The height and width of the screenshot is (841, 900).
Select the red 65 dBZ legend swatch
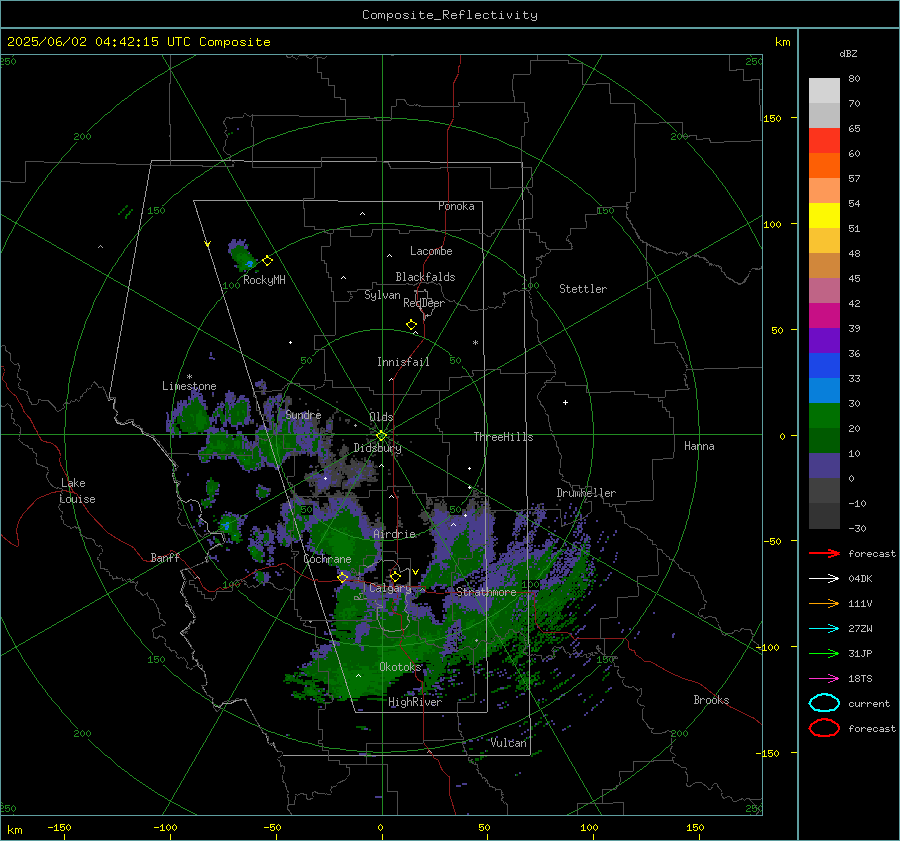[x=824, y=140]
